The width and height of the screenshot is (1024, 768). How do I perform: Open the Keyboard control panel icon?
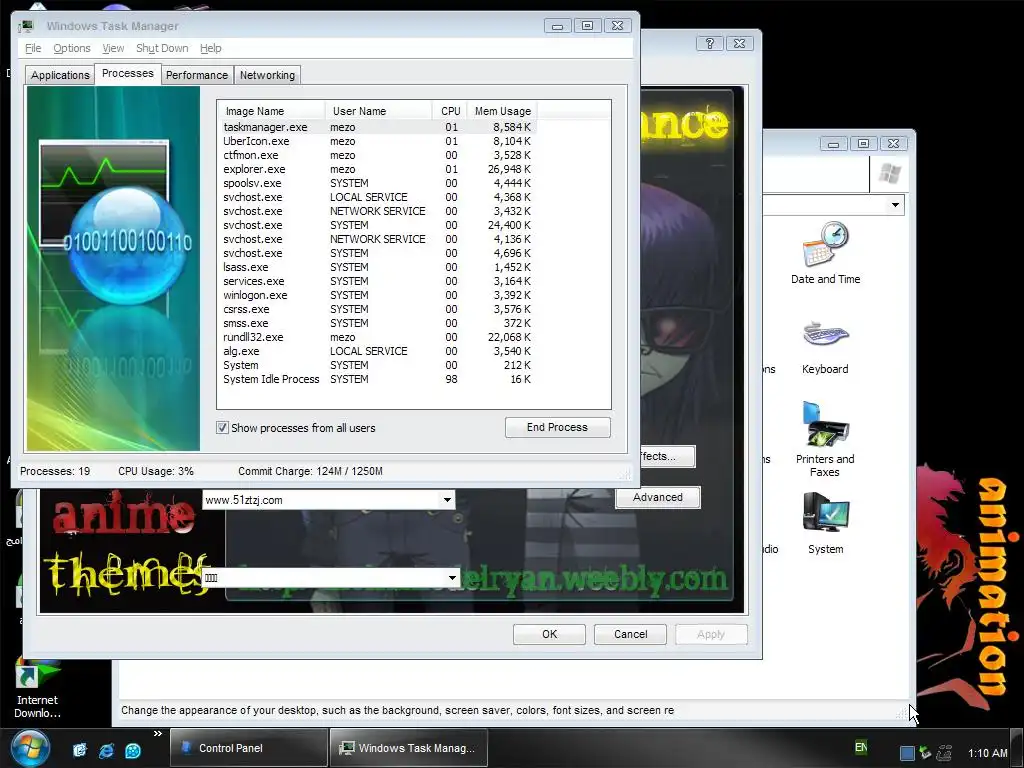(825, 347)
